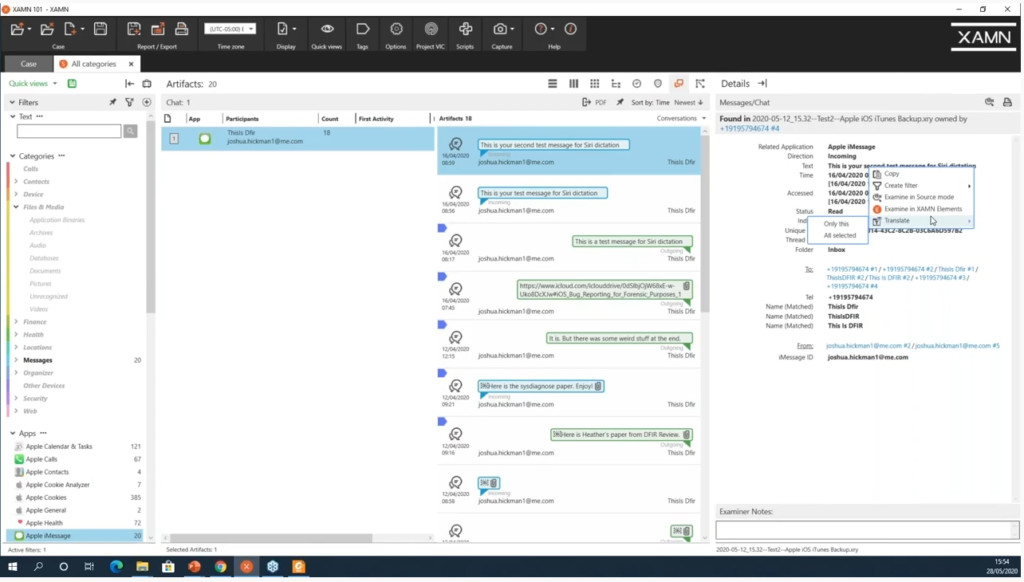Screen dimensions: 1024x582
Task: Open the Conversations dropdown
Action: tap(681, 119)
